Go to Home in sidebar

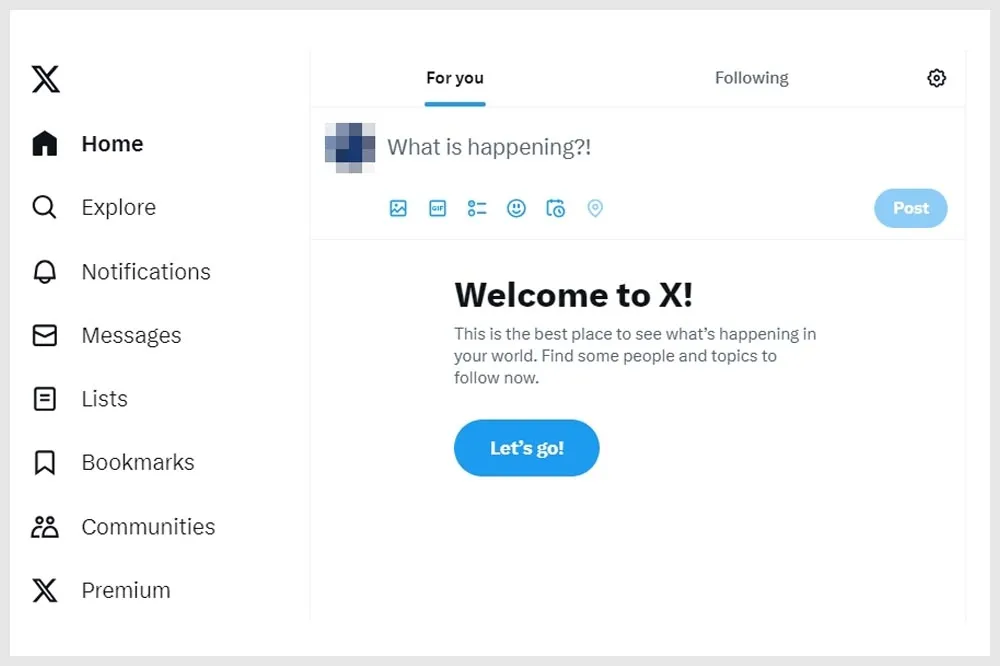click(x=87, y=144)
